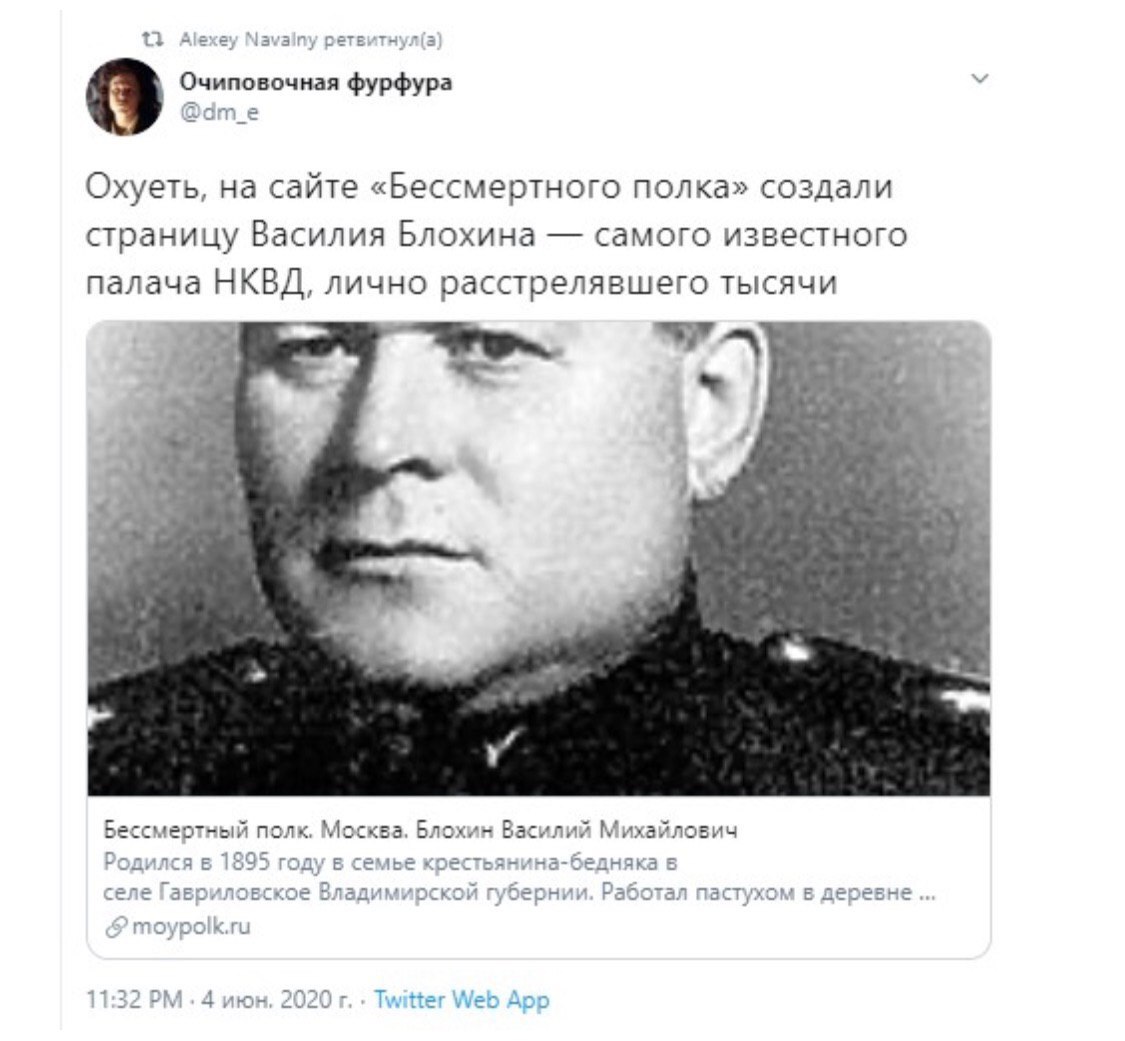This screenshot has height=1041, width=1125.
Task: Click the Владимирской губернии description line
Action: pos(519,892)
